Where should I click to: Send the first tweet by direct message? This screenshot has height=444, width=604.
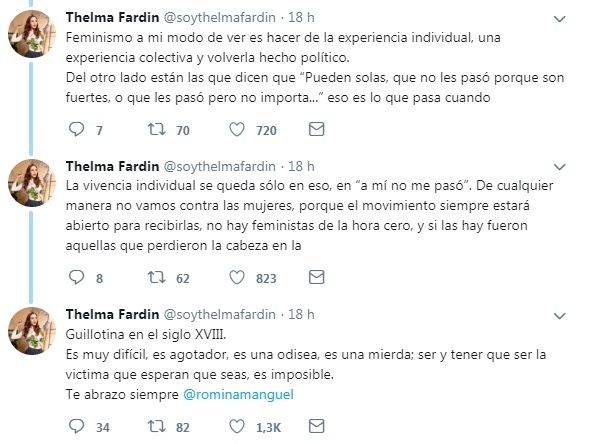(x=316, y=129)
